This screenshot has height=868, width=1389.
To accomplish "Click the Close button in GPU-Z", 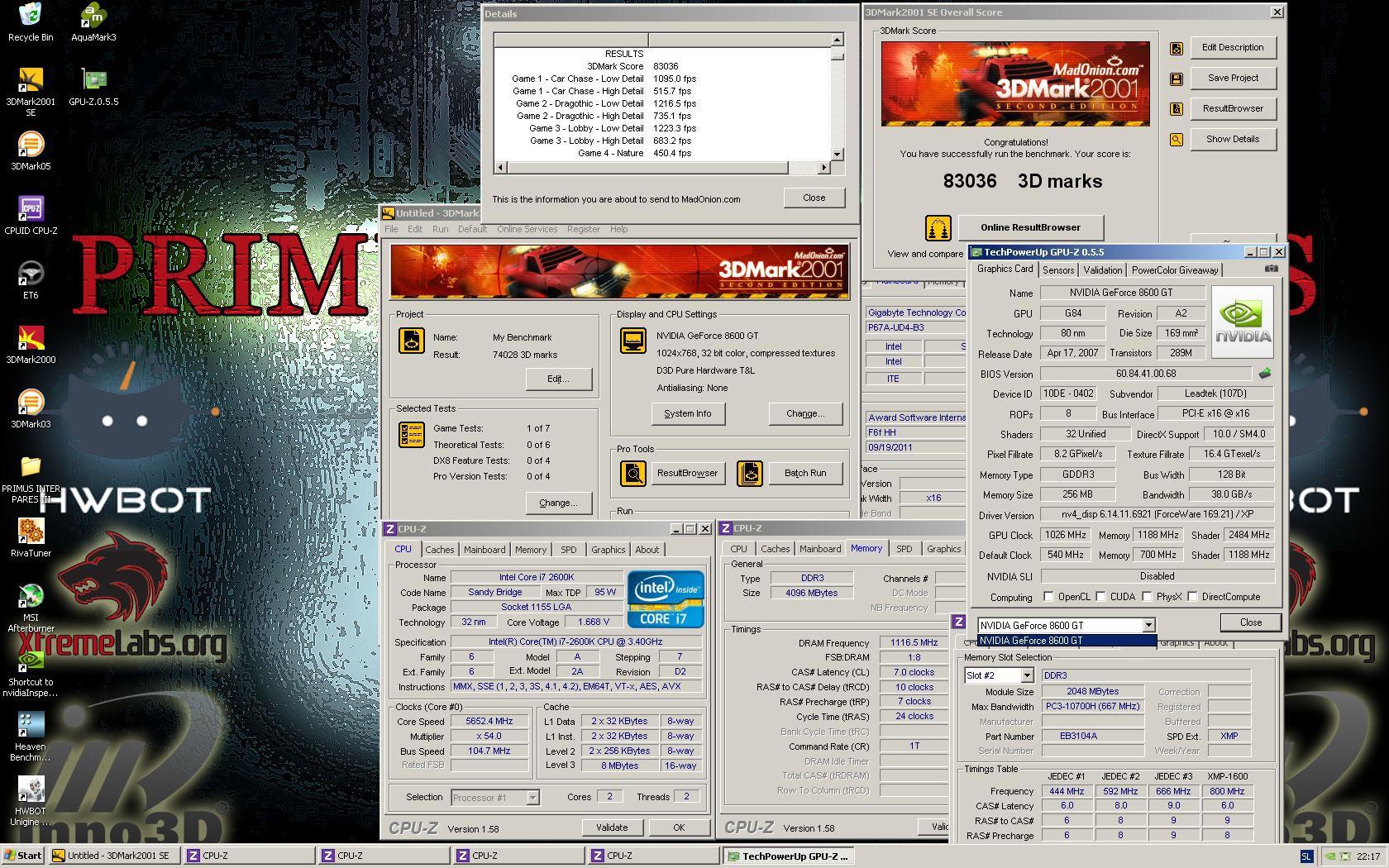I will tap(1250, 622).
